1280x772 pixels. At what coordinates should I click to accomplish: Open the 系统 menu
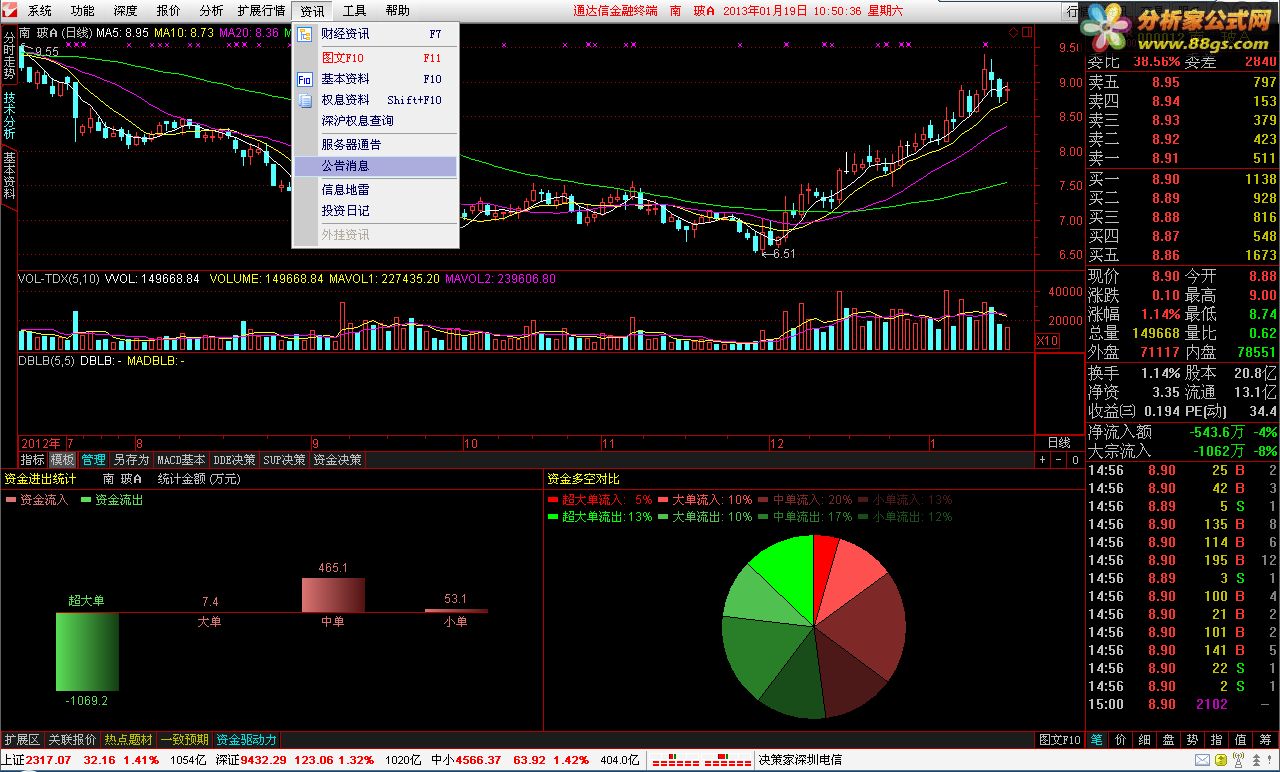click(x=40, y=11)
